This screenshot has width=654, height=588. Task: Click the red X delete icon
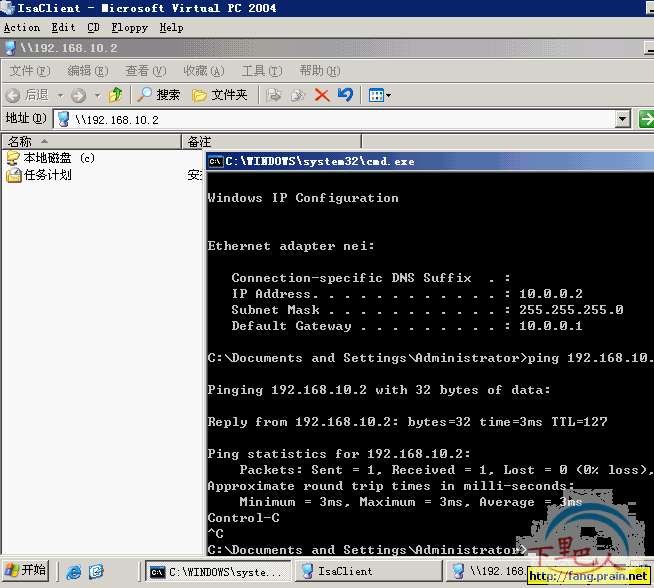coord(322,95)
